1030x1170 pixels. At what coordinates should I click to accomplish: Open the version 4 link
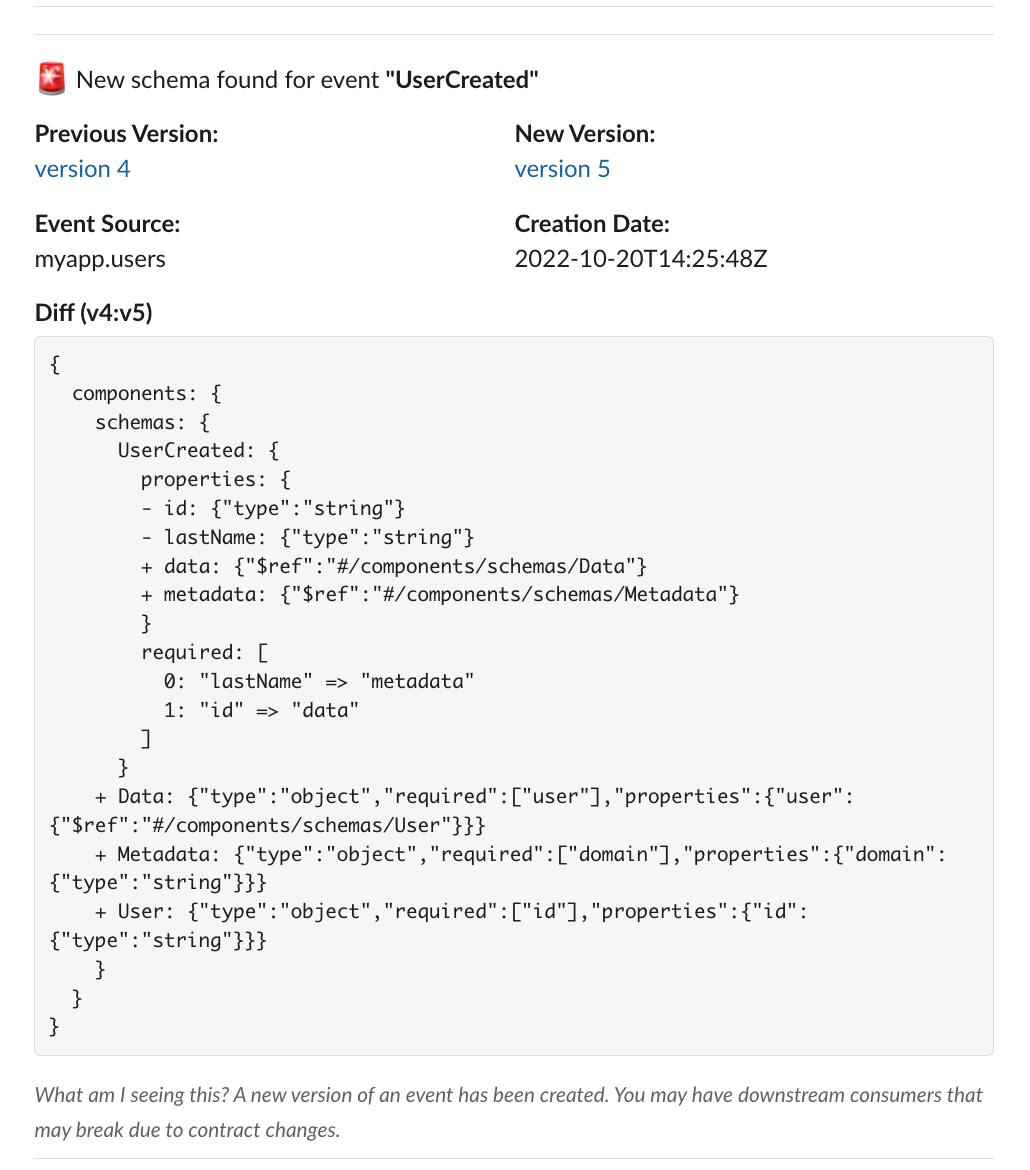[82, 169]
